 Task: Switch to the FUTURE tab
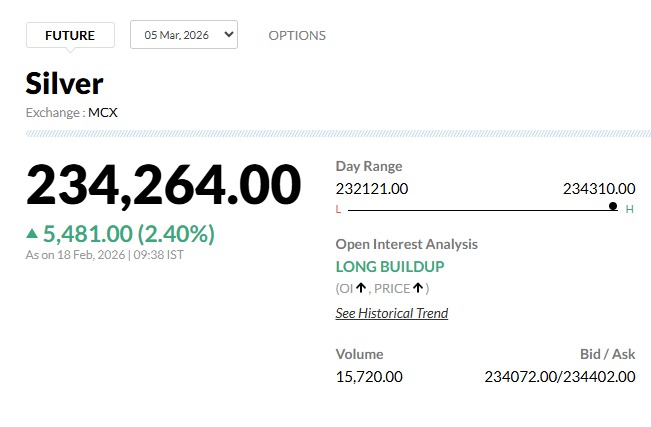click(x=70, y=35)
